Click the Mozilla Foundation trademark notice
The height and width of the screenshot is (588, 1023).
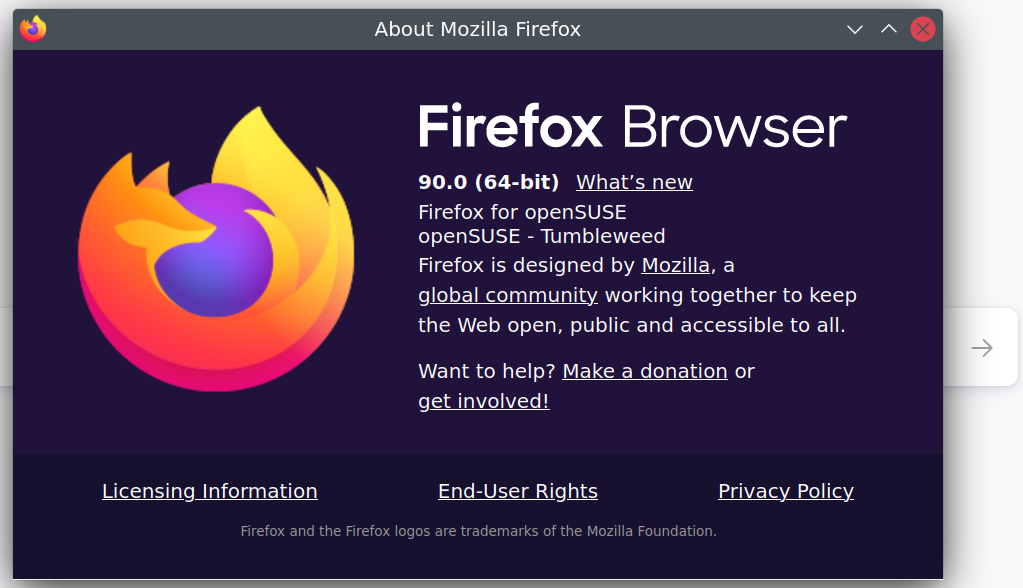(x=479, y=531)
